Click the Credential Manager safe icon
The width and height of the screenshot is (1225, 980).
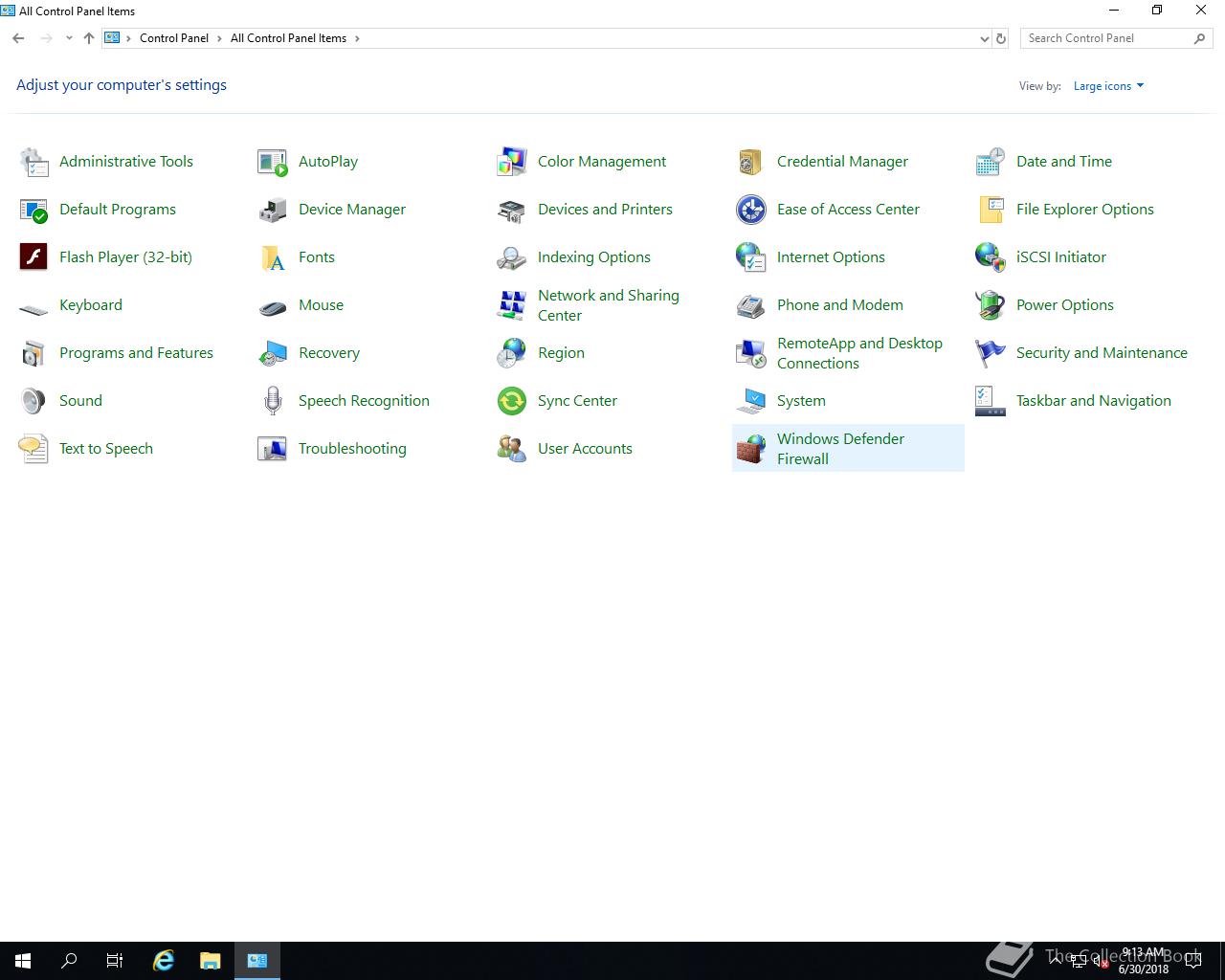coord(751,162)
